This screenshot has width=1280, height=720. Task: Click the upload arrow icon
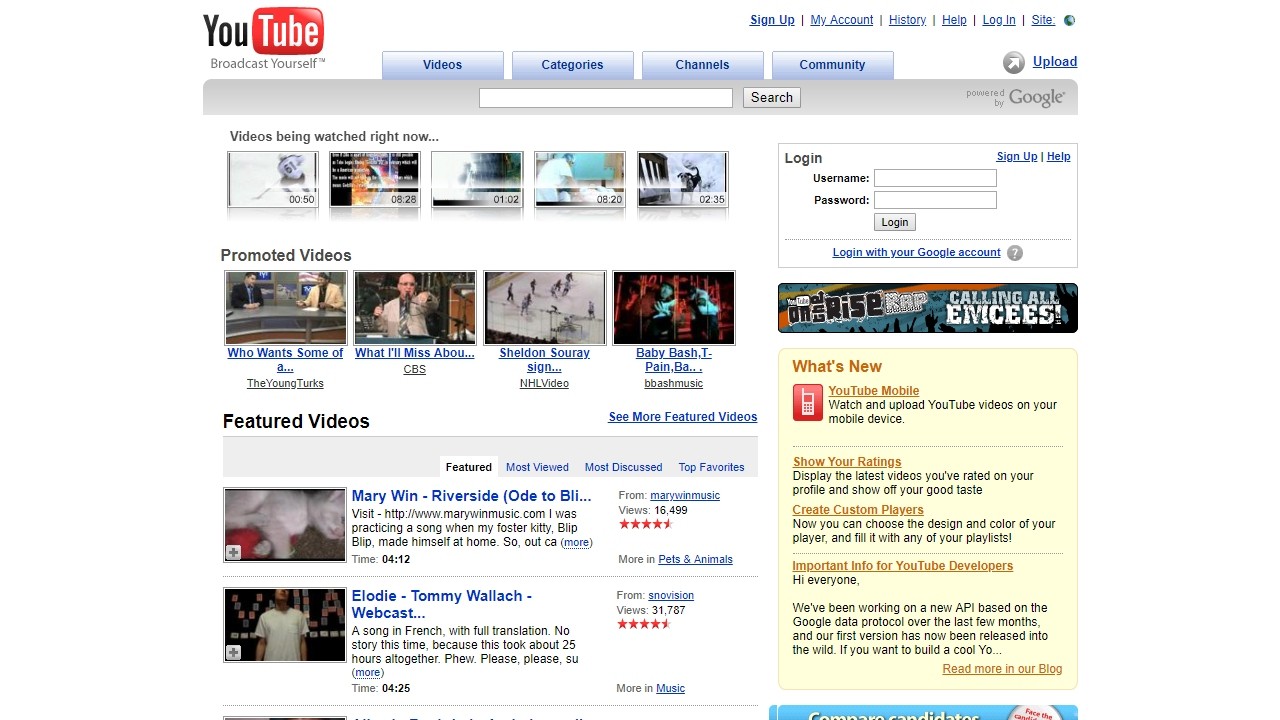[1014, 63]
